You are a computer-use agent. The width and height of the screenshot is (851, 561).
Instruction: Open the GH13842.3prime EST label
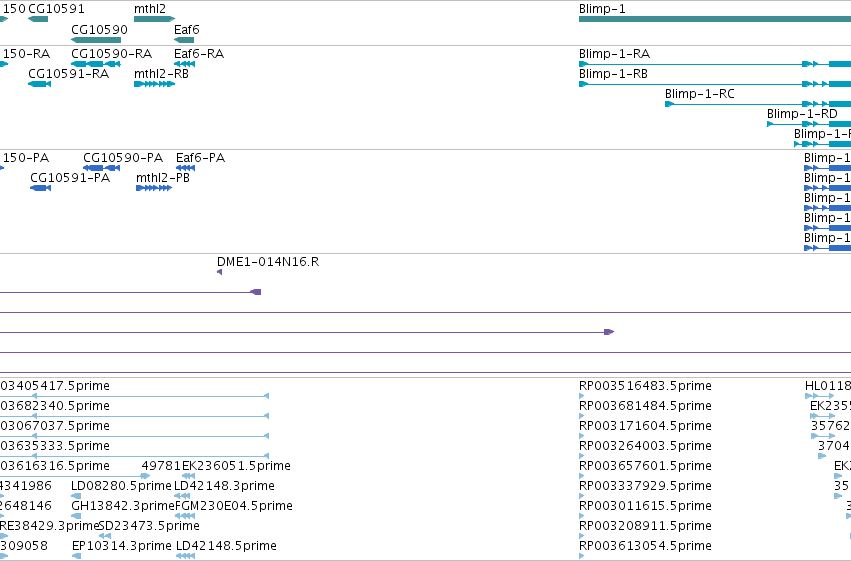(123, 506)
